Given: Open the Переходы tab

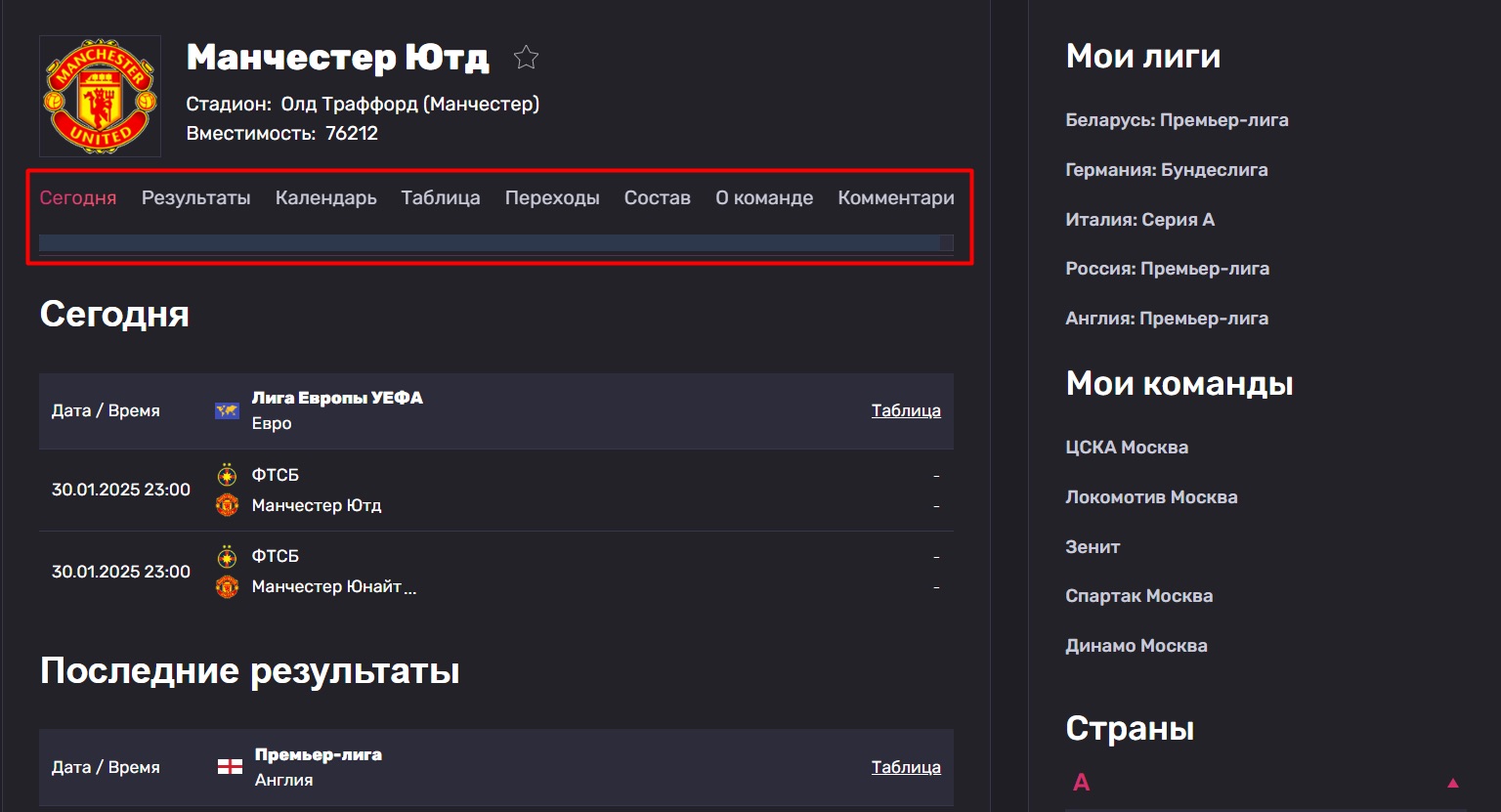Looking at the screenshot, I should (x=552, y=197).
